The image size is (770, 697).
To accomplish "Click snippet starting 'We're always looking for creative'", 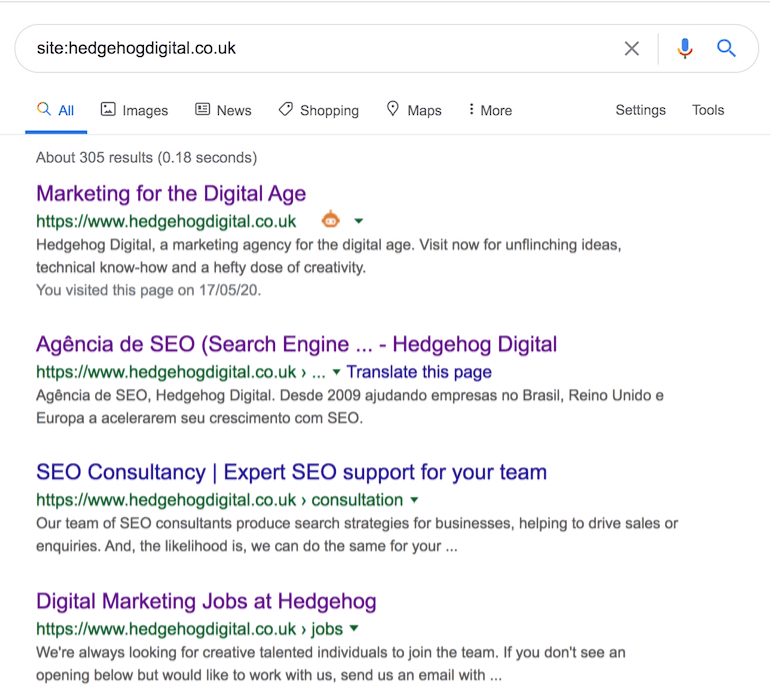I will click(x=330, y=664).
